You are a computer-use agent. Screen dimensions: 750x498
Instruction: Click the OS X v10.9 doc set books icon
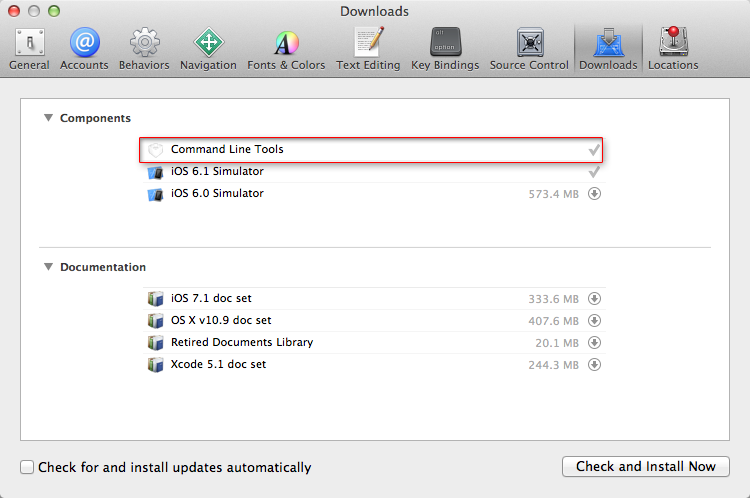[x=155, y=321]
